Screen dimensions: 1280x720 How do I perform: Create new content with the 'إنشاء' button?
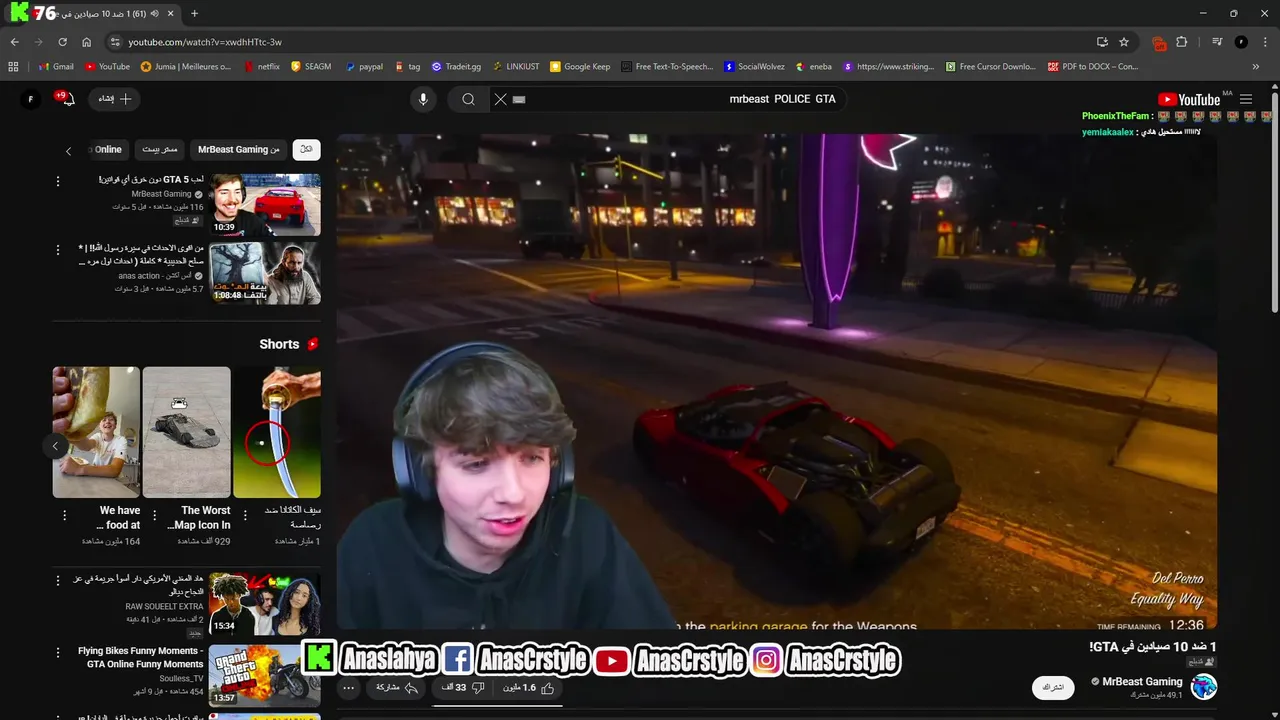click(114, 99)
